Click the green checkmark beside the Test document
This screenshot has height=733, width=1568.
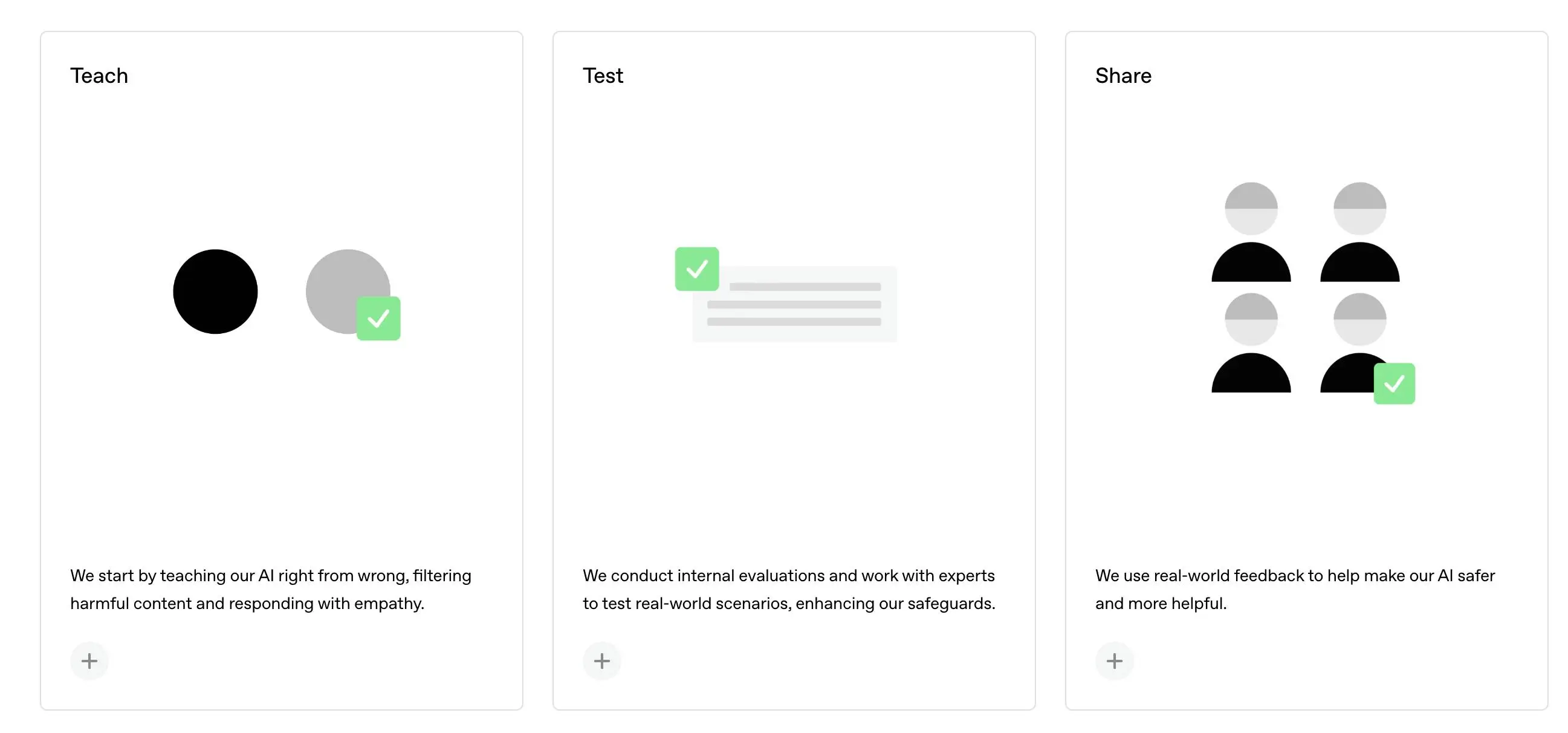click(x=698, y=268)
